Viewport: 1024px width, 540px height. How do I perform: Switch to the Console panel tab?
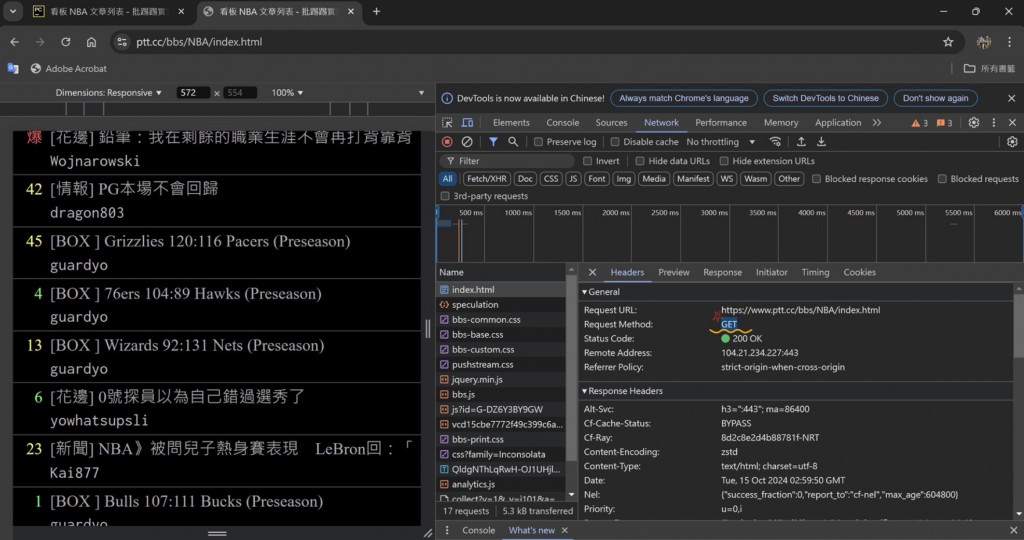(x=562, y=123)
